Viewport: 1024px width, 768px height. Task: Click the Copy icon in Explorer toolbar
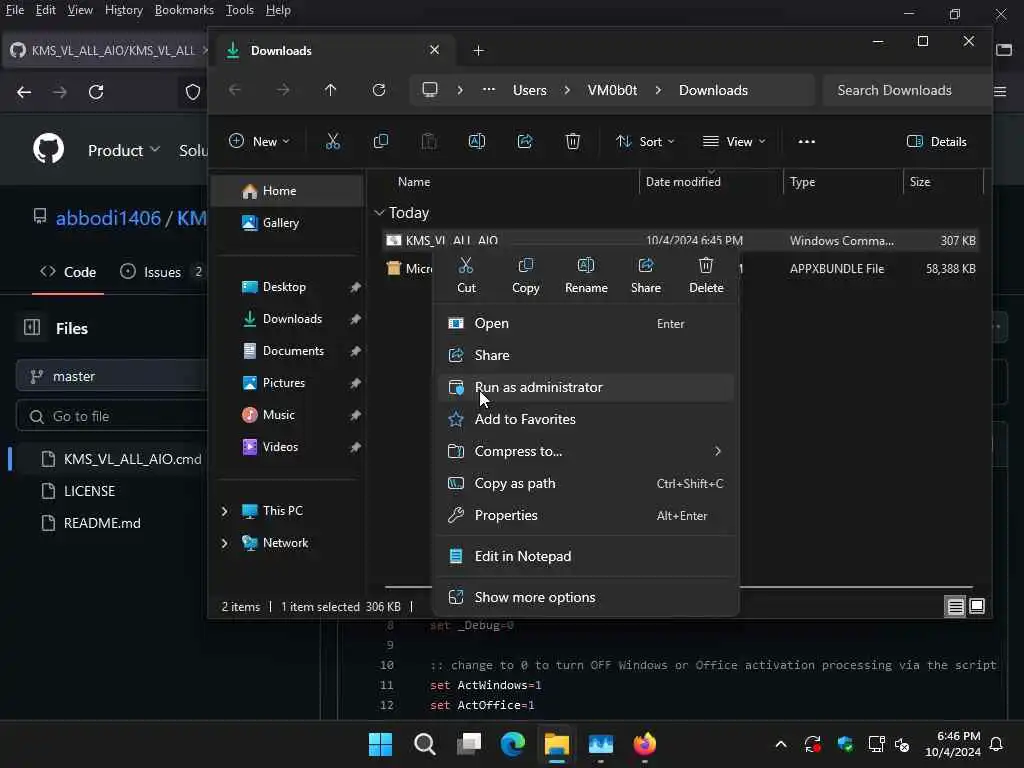tap(381, 141)
